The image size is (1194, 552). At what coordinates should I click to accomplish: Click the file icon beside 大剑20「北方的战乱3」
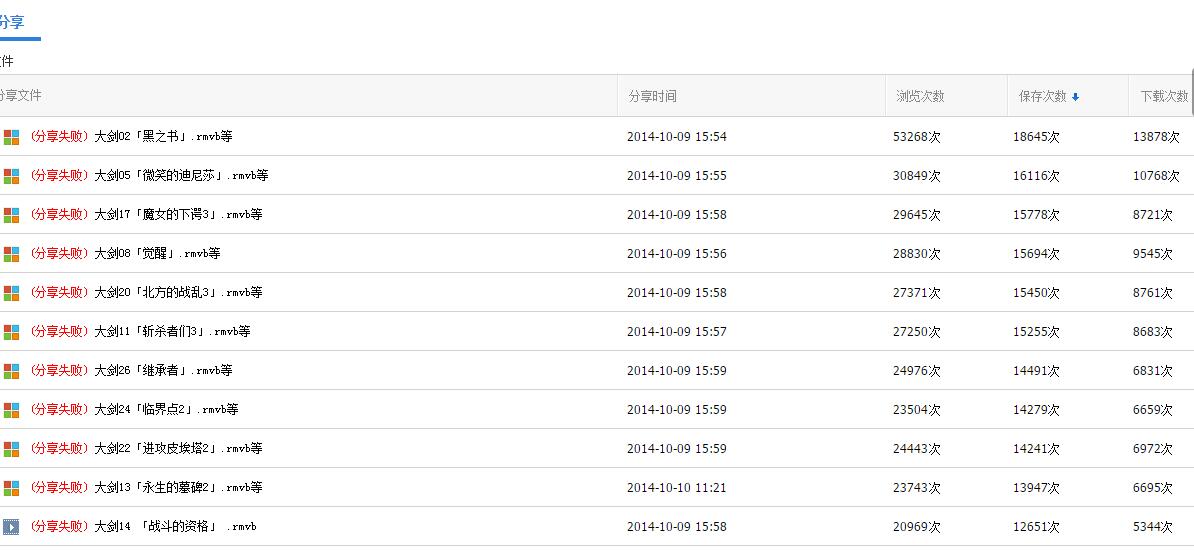11,293
